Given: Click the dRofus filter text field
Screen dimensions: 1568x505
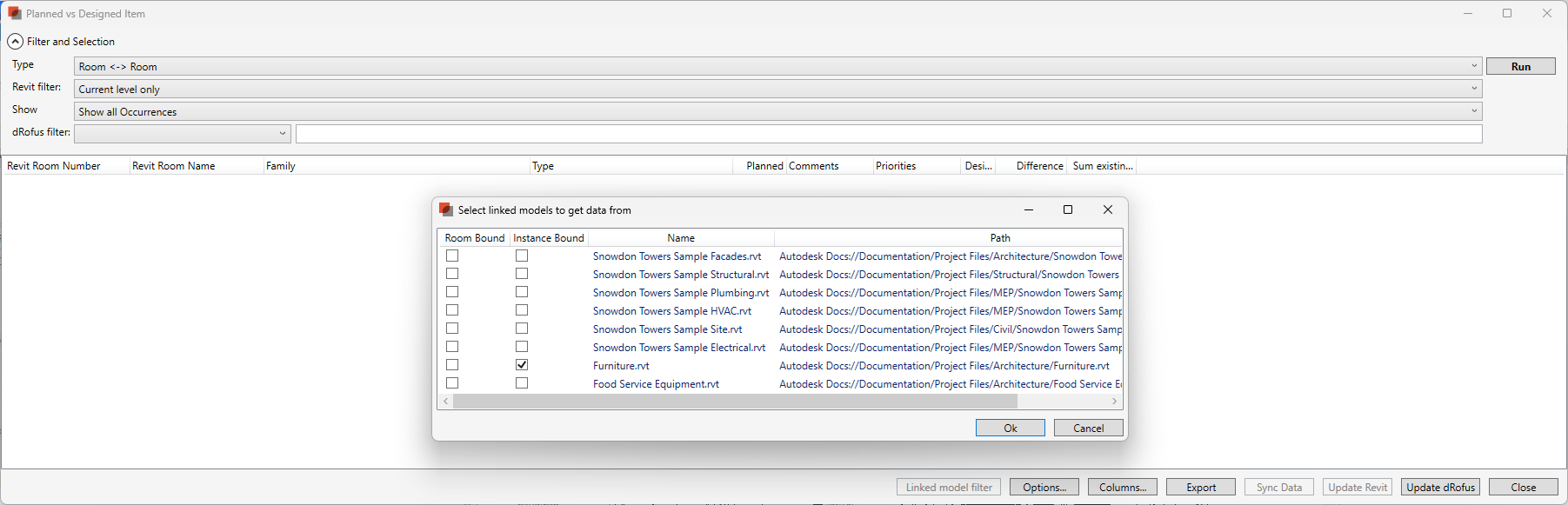Looking at the screenshot, I should coord(888,134).
